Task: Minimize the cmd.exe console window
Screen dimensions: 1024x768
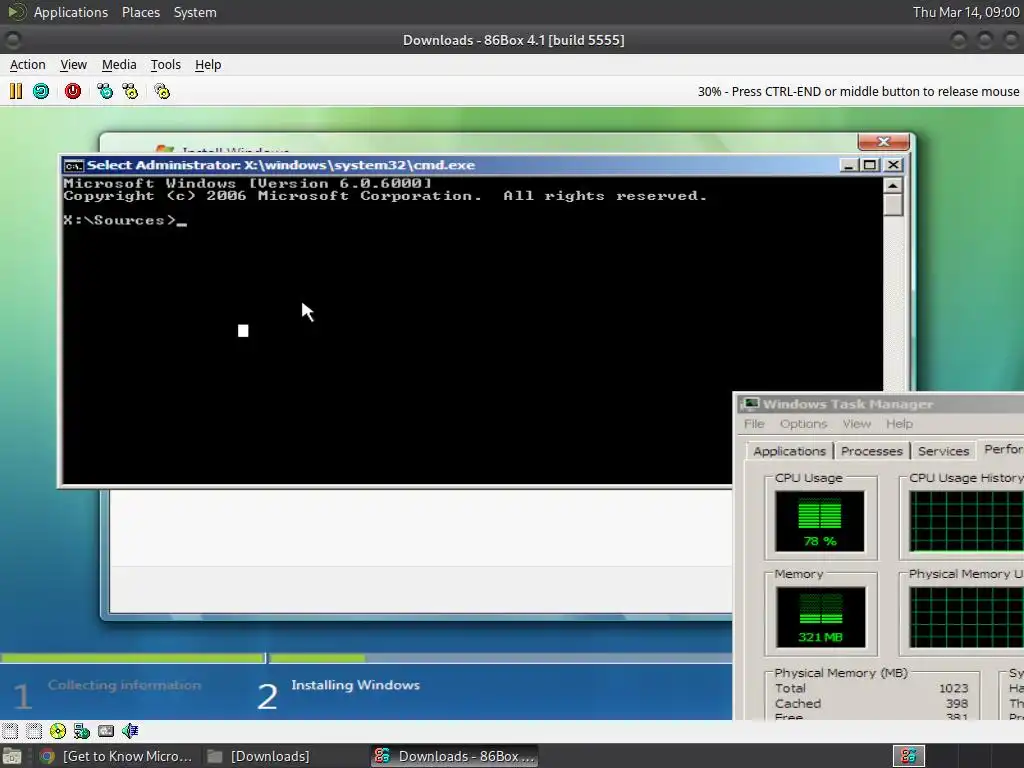Action: [x=848, y=165]
